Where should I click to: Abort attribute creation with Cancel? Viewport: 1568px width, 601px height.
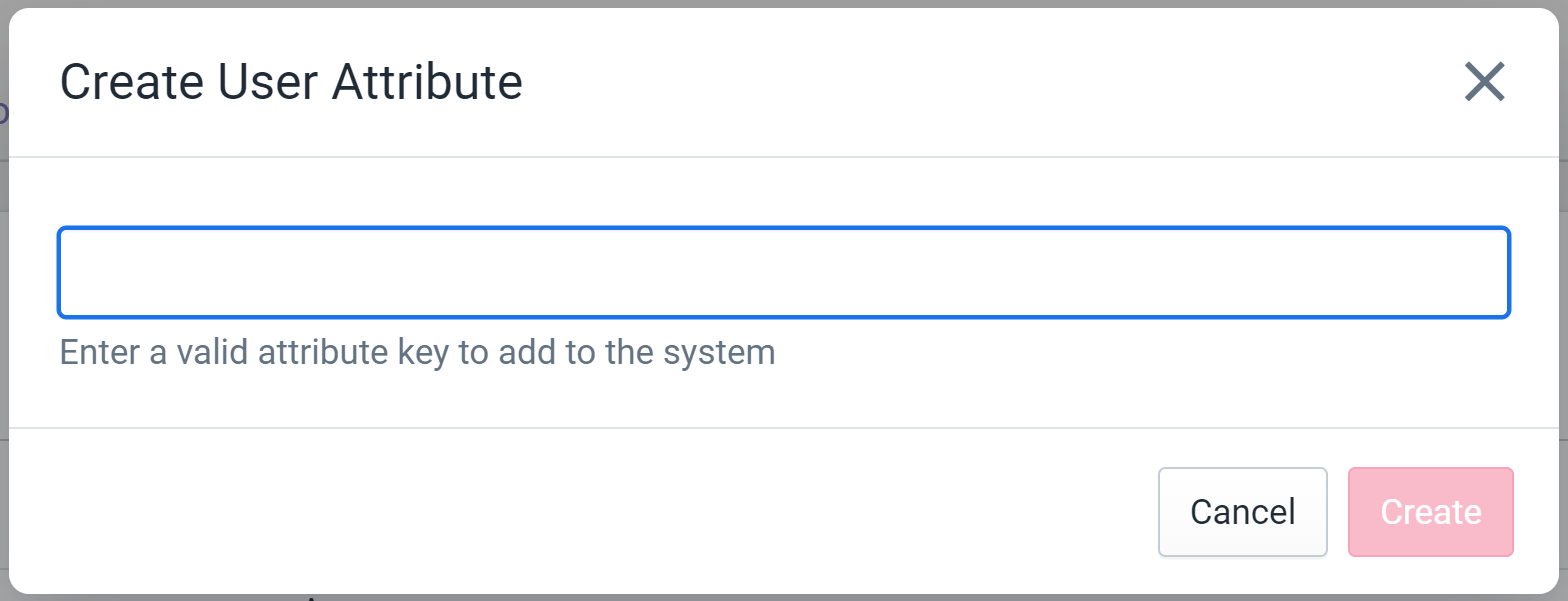(1243, 512)
